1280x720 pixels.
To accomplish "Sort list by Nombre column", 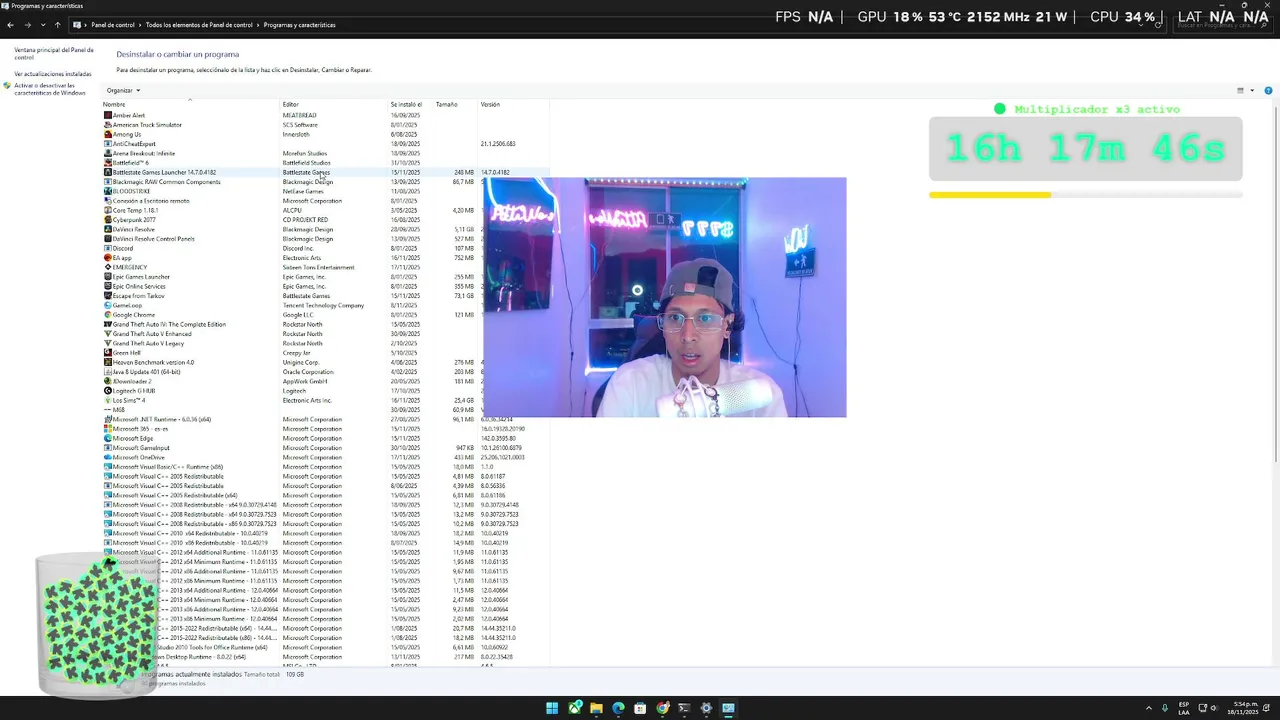I will coord(190,104).
